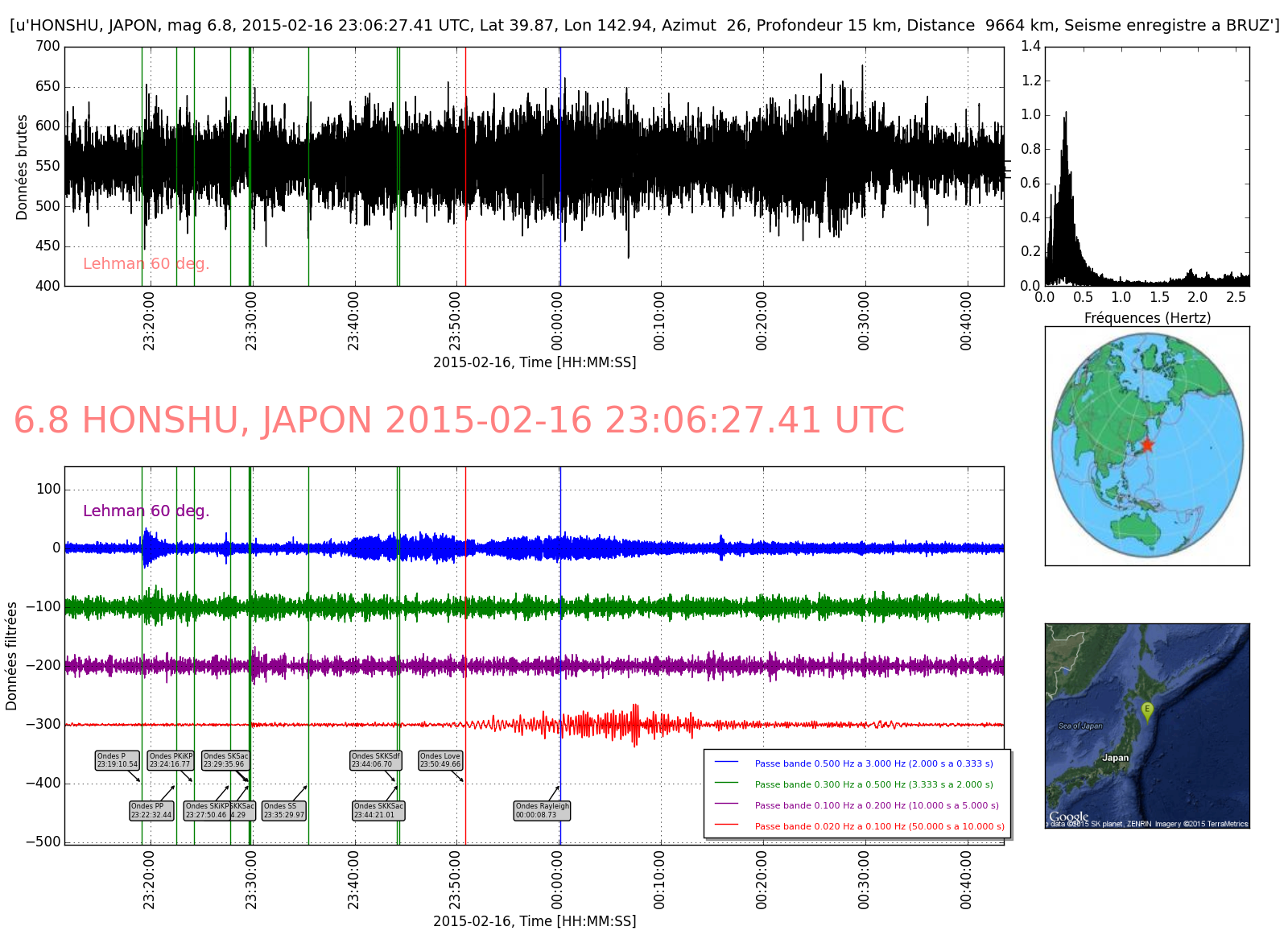The image size is (1288, 939).
Task: Click the pink Lehman 60 deg. label in raw plot
Action: tap(146, 264)
